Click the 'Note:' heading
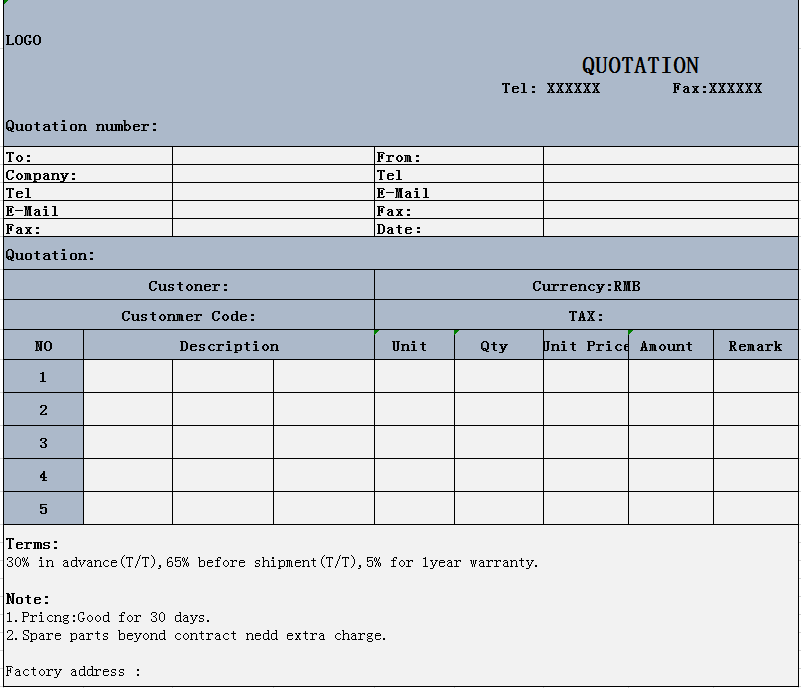The width and height of the screenshot is (801, 688). pos(28,599)
